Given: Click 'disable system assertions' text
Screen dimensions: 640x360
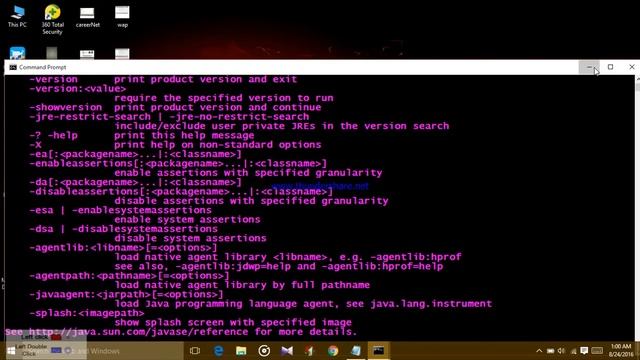Looking at the screenshot, I should pyautogui.click(x=190, y=238).
